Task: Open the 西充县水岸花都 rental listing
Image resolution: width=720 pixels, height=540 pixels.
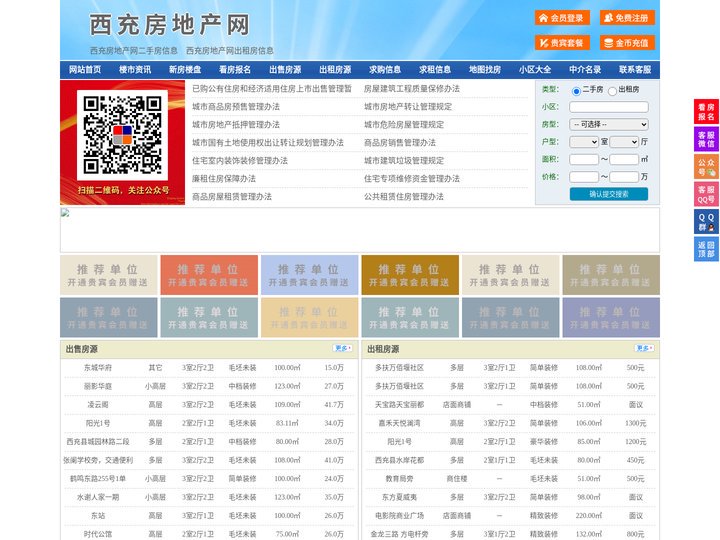Action: [x=399, y=460]
